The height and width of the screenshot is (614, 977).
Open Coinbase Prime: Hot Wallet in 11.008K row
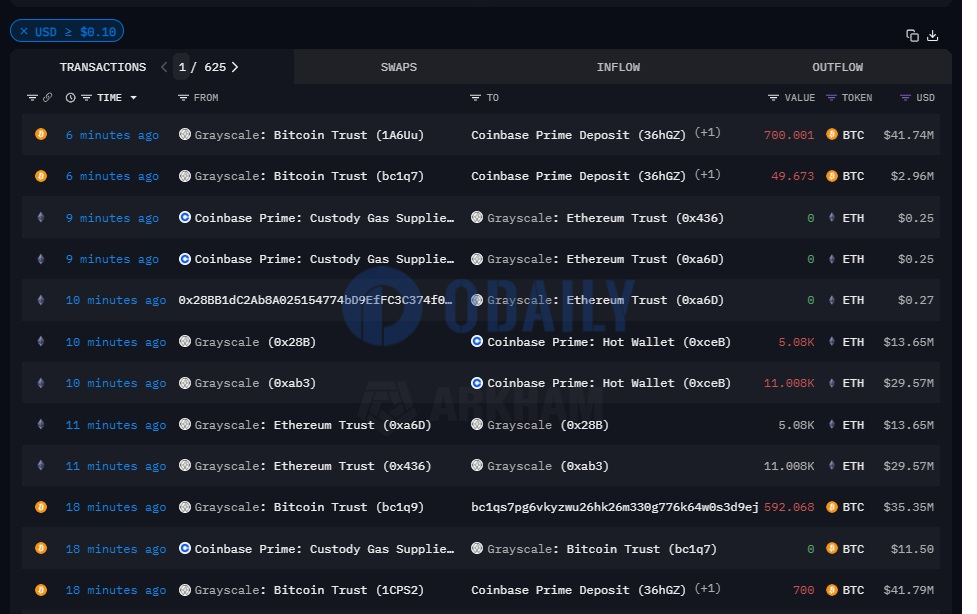609,383
